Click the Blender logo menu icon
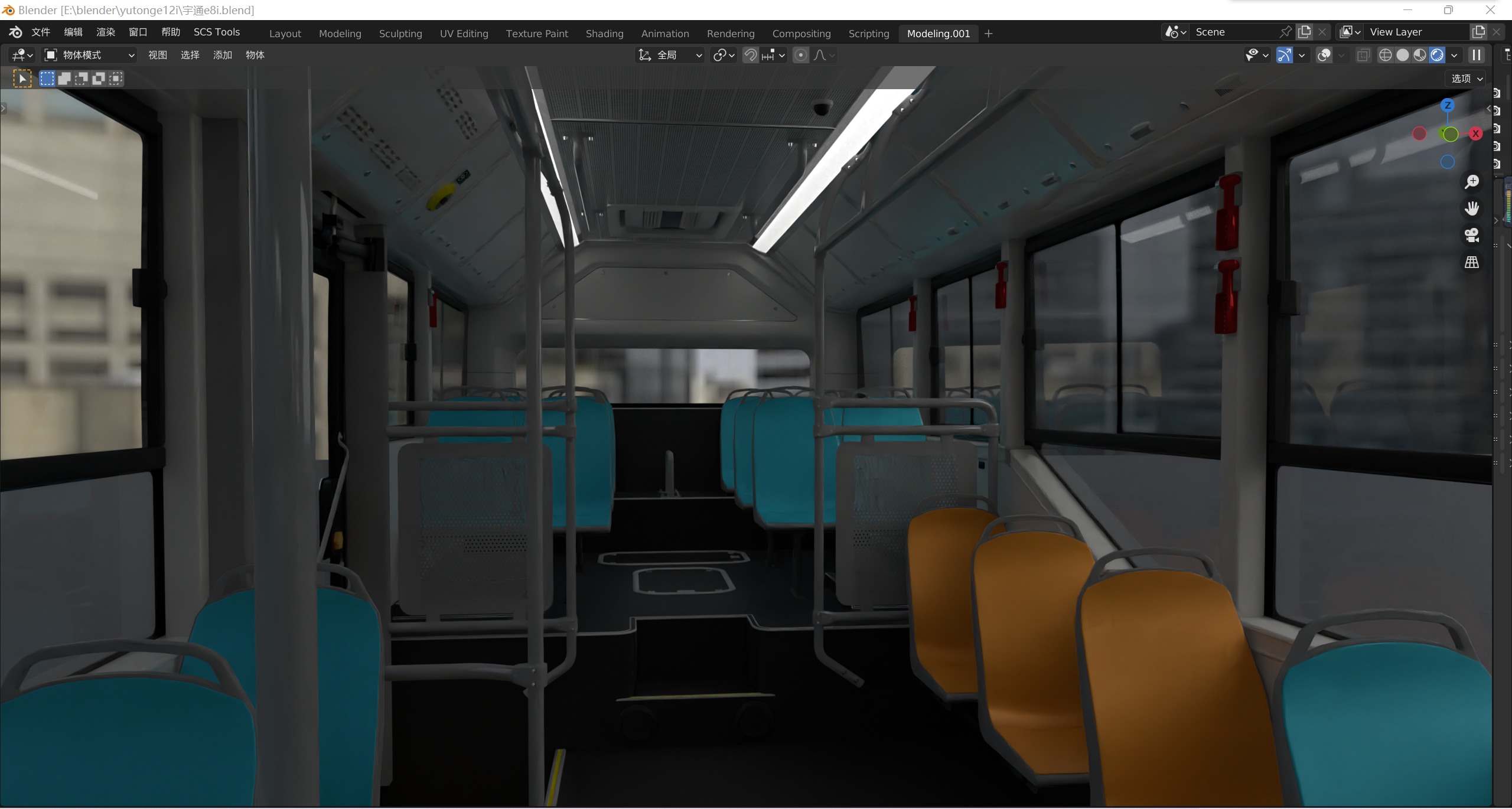The width and height of the screenshot is (1512, 809). coord(15,32)
